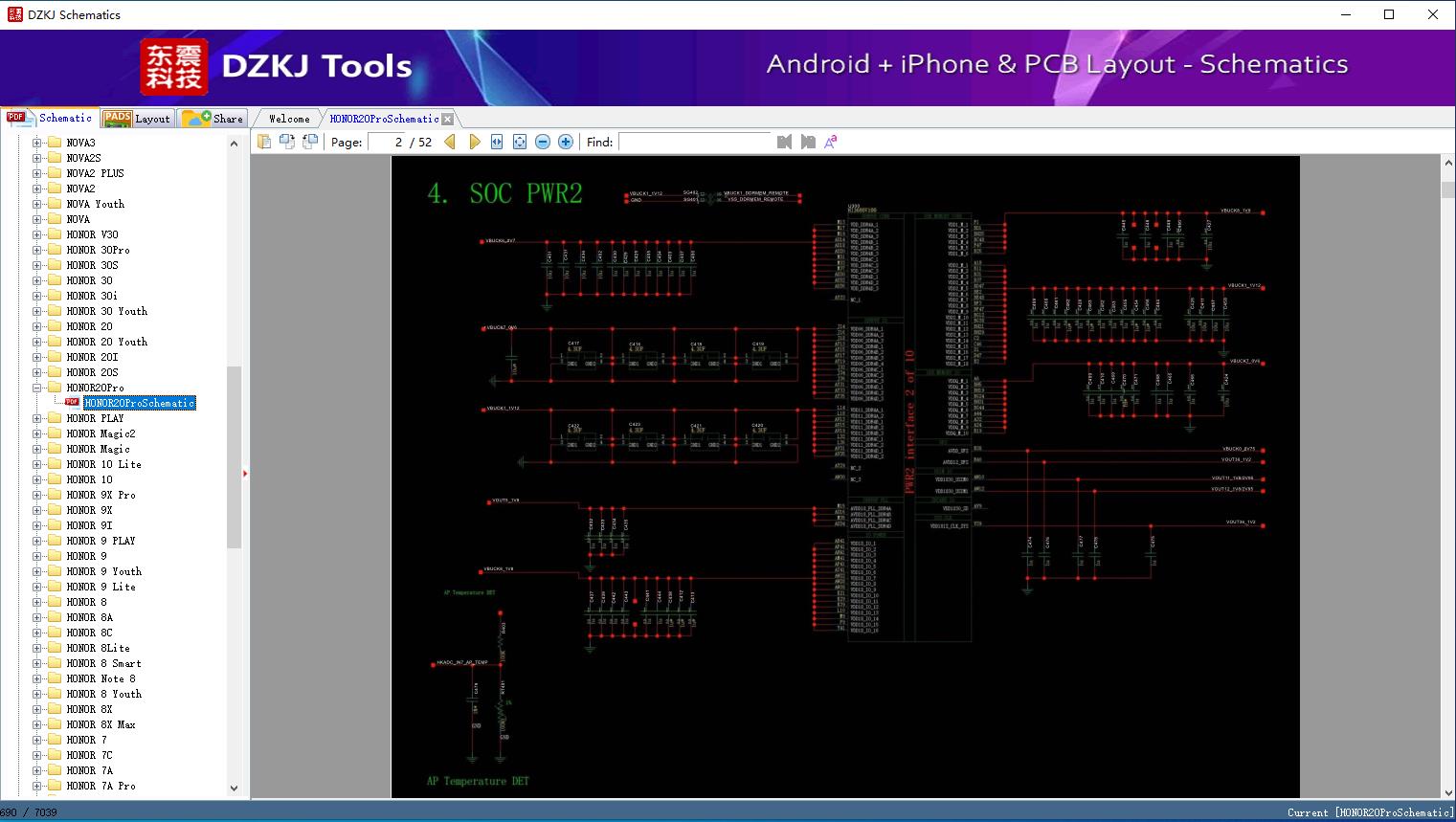Open the Share tab

[213, 119]
